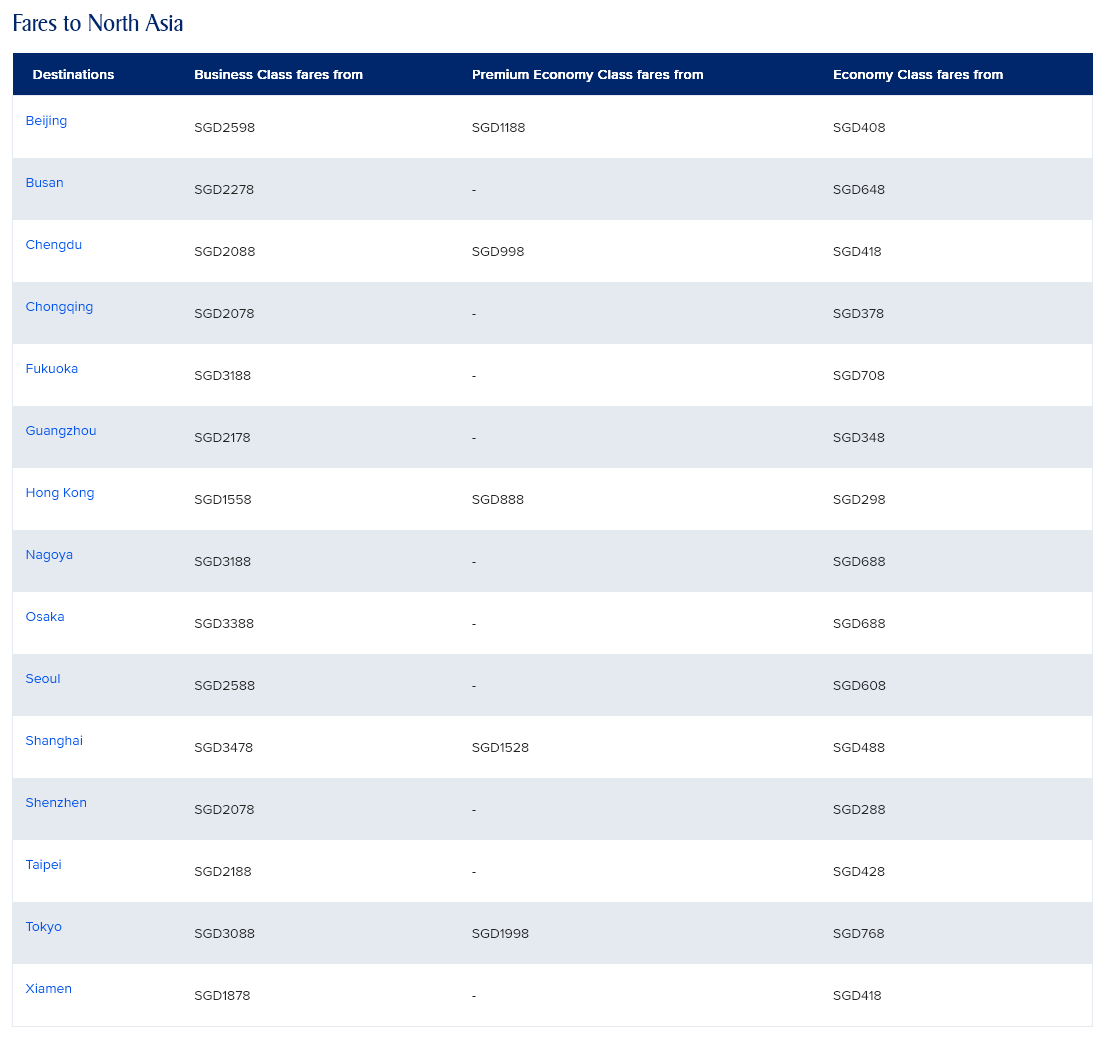
Task: Click the Premium Economy Class column header
Action: pyautogui.click(x=587, y=75)
